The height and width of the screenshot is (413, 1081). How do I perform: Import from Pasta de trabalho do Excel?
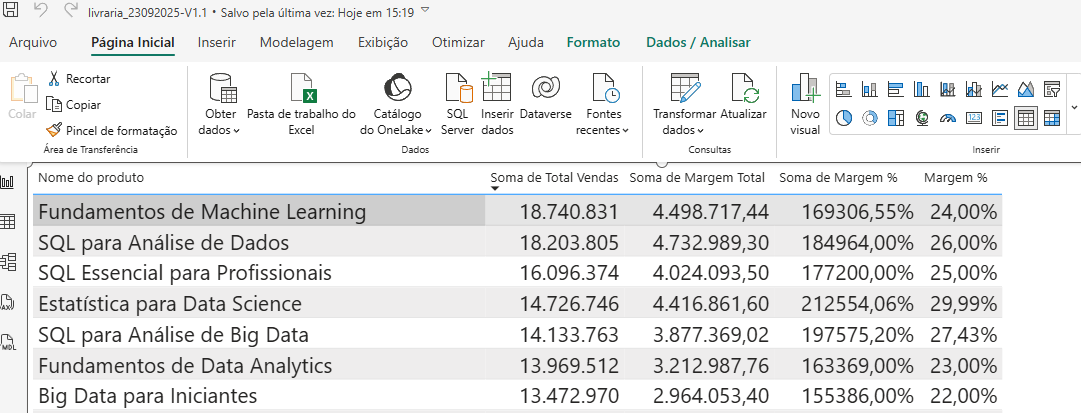click(301, 104)
